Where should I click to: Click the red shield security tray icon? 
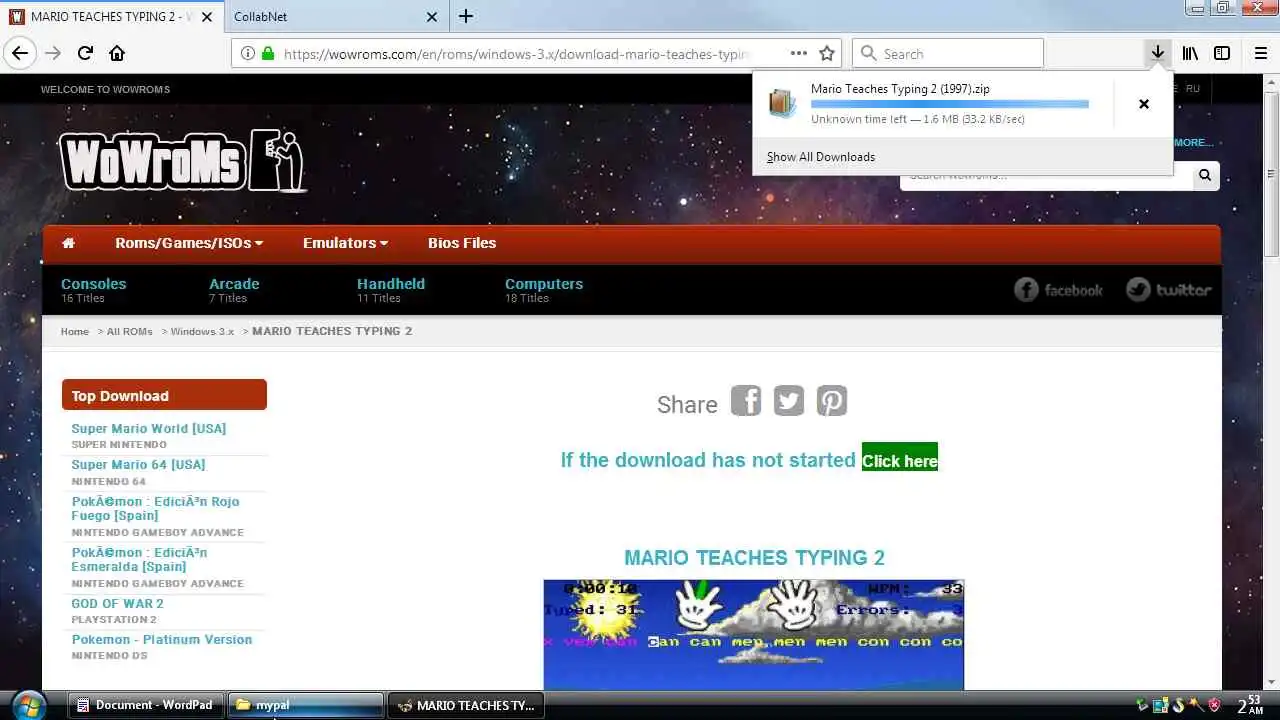pos(1214,705)
